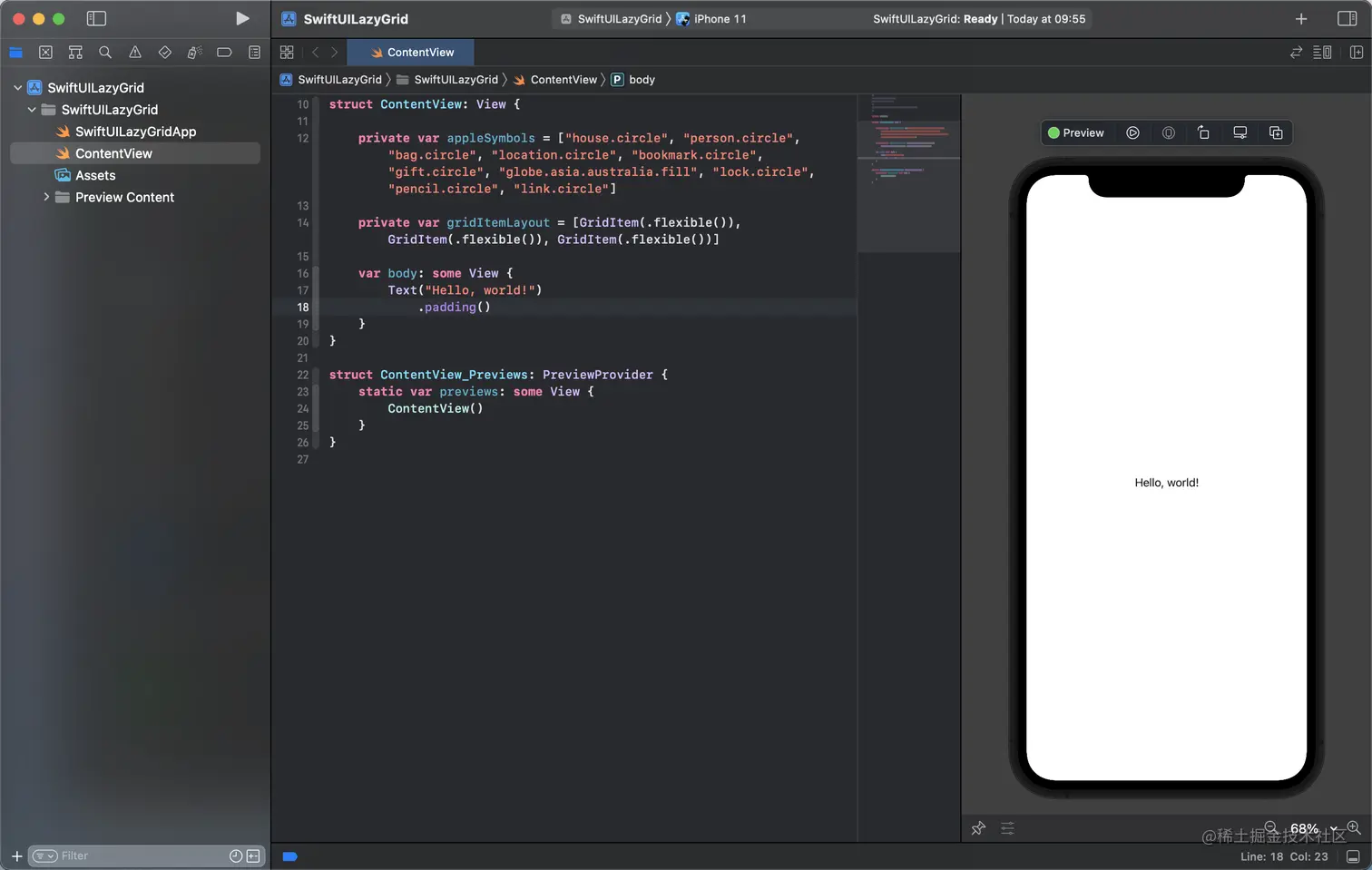Click ContentView_Previews struct name

tap(454, 375)
